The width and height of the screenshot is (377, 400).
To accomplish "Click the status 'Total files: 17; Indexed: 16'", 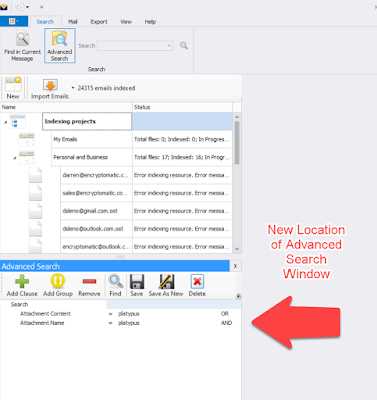I will pyautogui.click(x=182, y=157).
